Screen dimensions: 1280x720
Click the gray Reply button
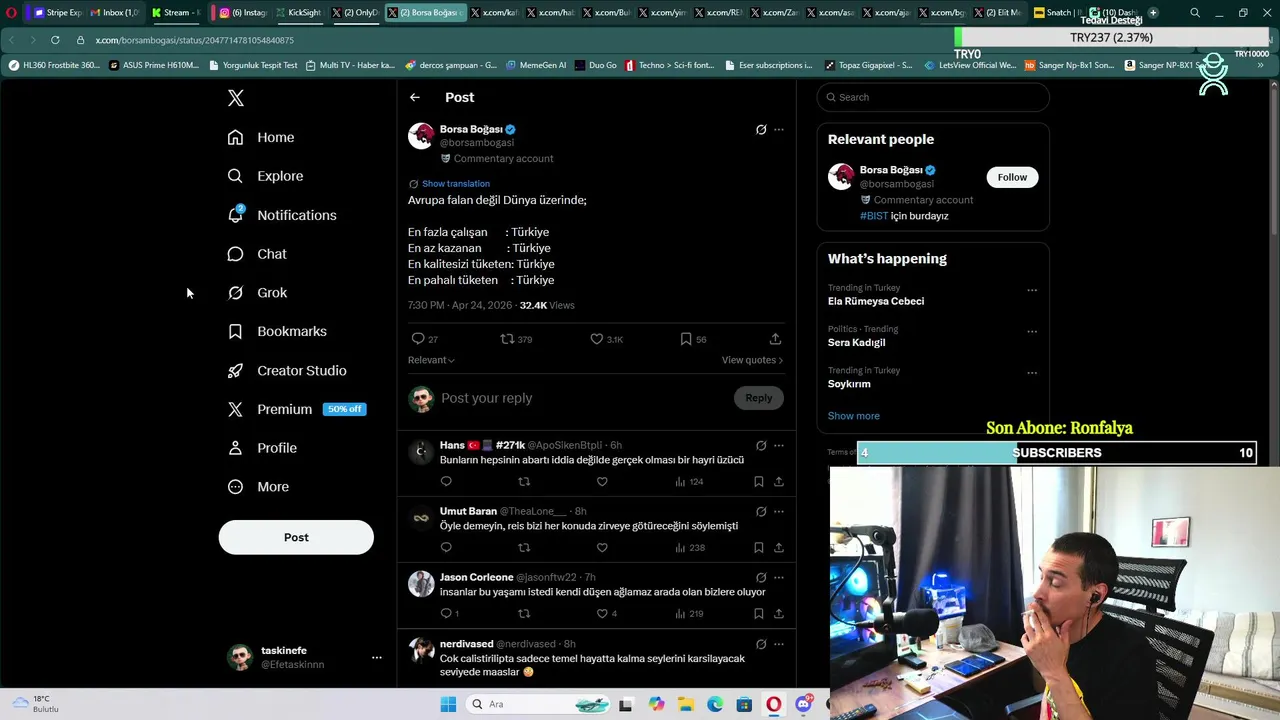(x=759, y=398)
